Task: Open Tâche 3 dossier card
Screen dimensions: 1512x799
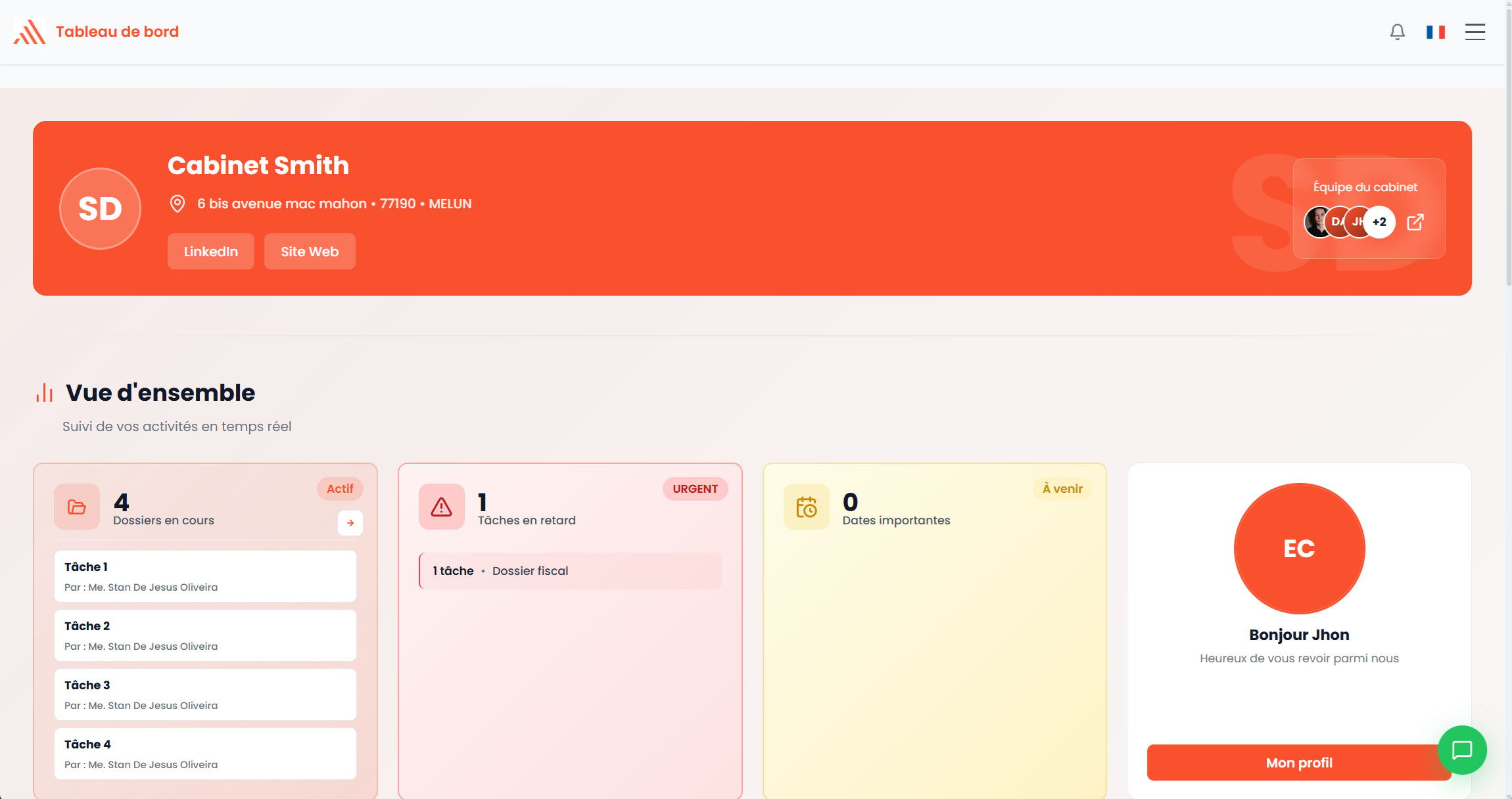Action: click(x=205, y=694)
